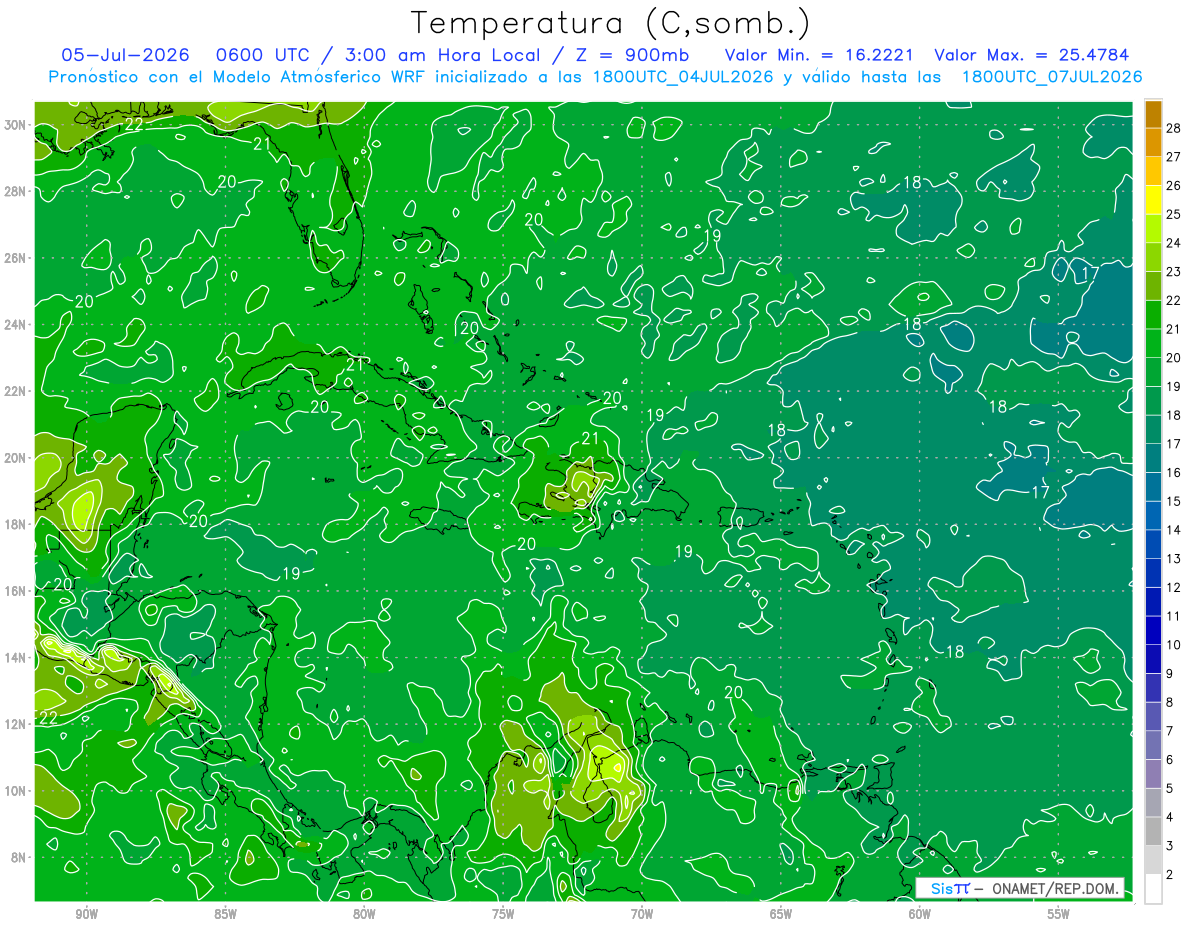Click the colorbar label 8
Screen dimensions: 1200x927
tap(1170, 702)
